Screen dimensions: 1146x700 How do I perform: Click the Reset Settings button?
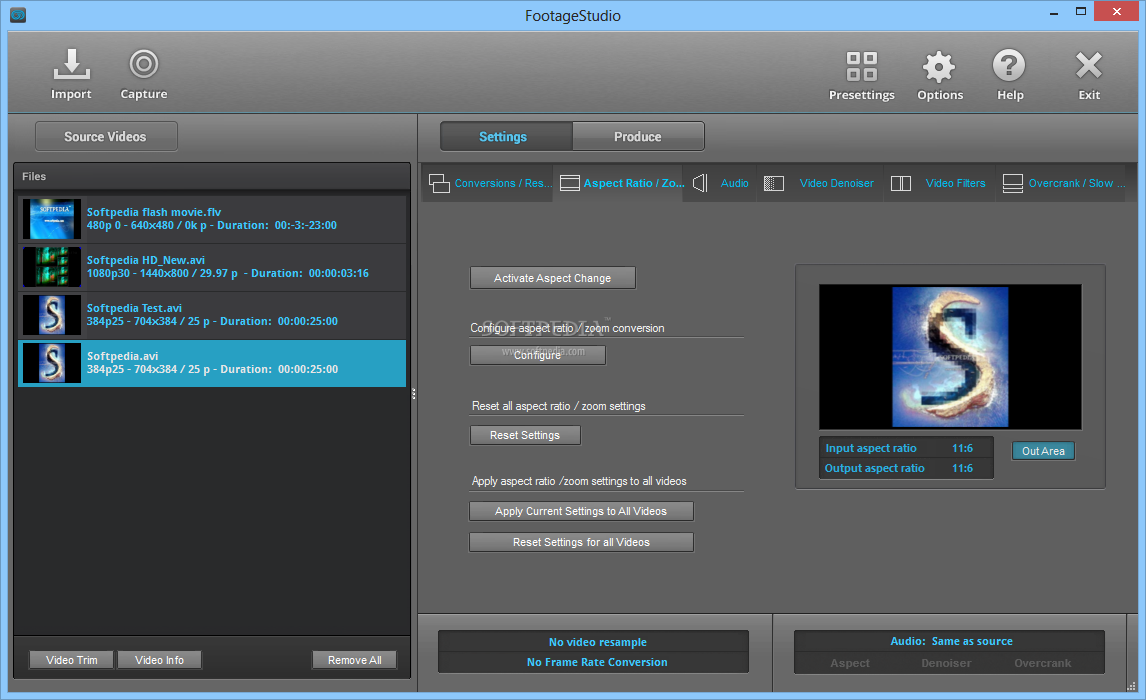pos(525,435)
